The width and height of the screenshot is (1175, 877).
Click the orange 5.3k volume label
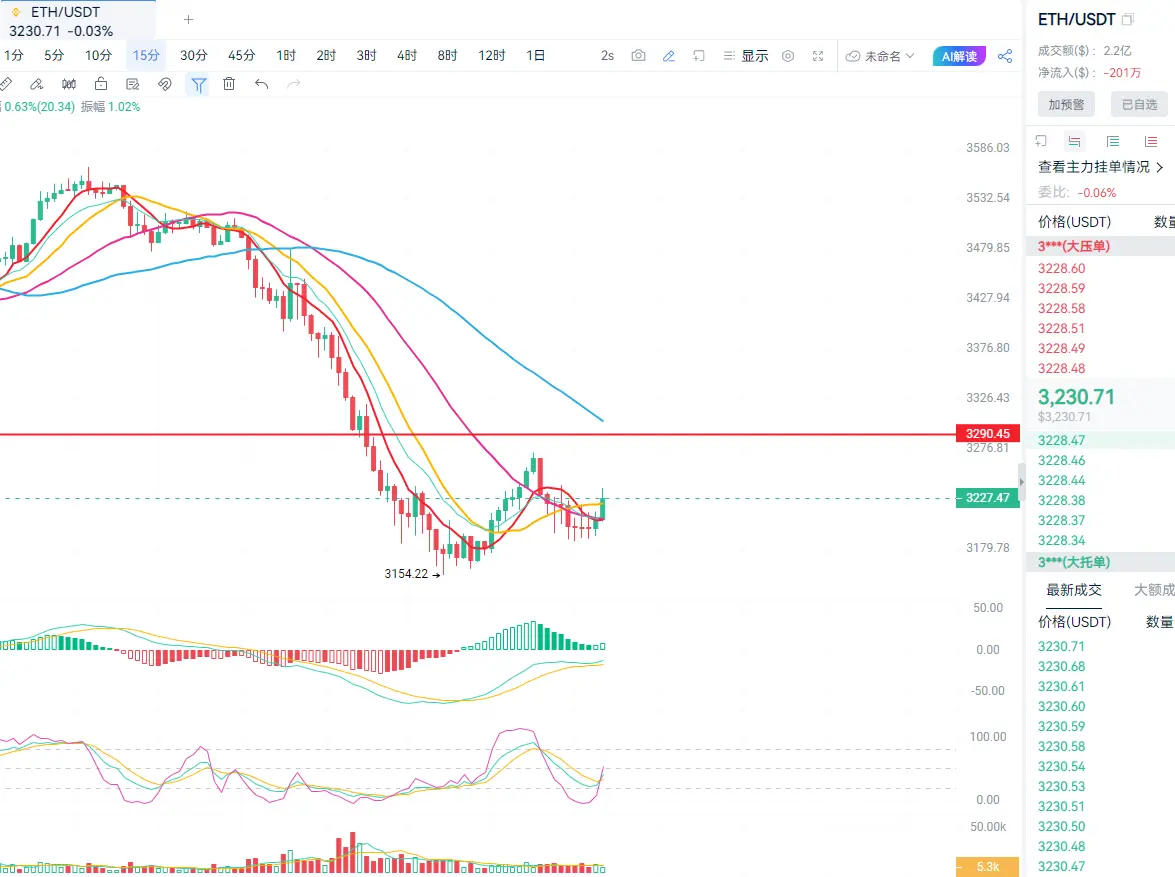click(x=988, y=867)
